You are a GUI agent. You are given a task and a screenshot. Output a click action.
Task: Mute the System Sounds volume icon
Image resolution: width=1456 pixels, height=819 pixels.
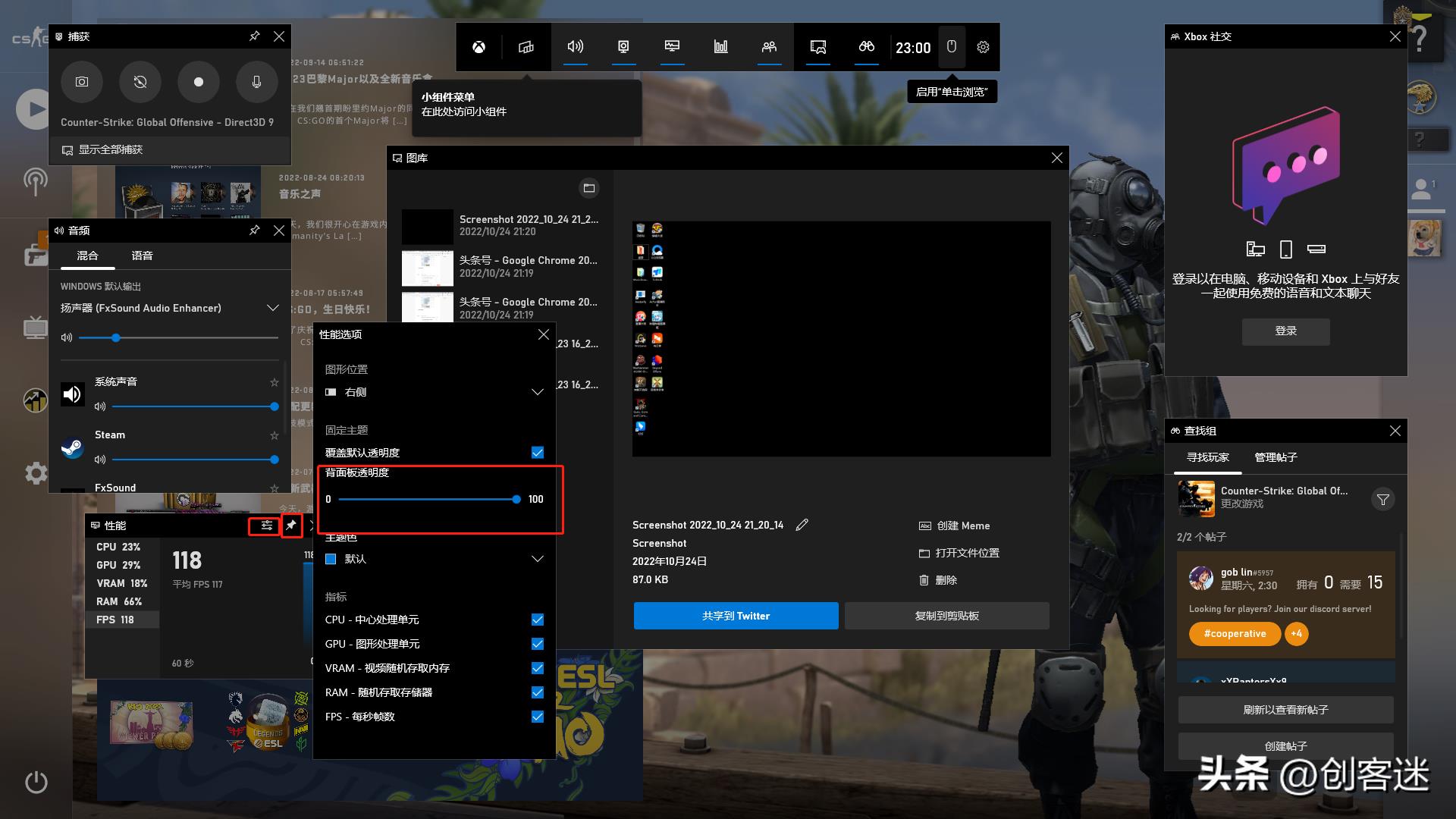99,406
